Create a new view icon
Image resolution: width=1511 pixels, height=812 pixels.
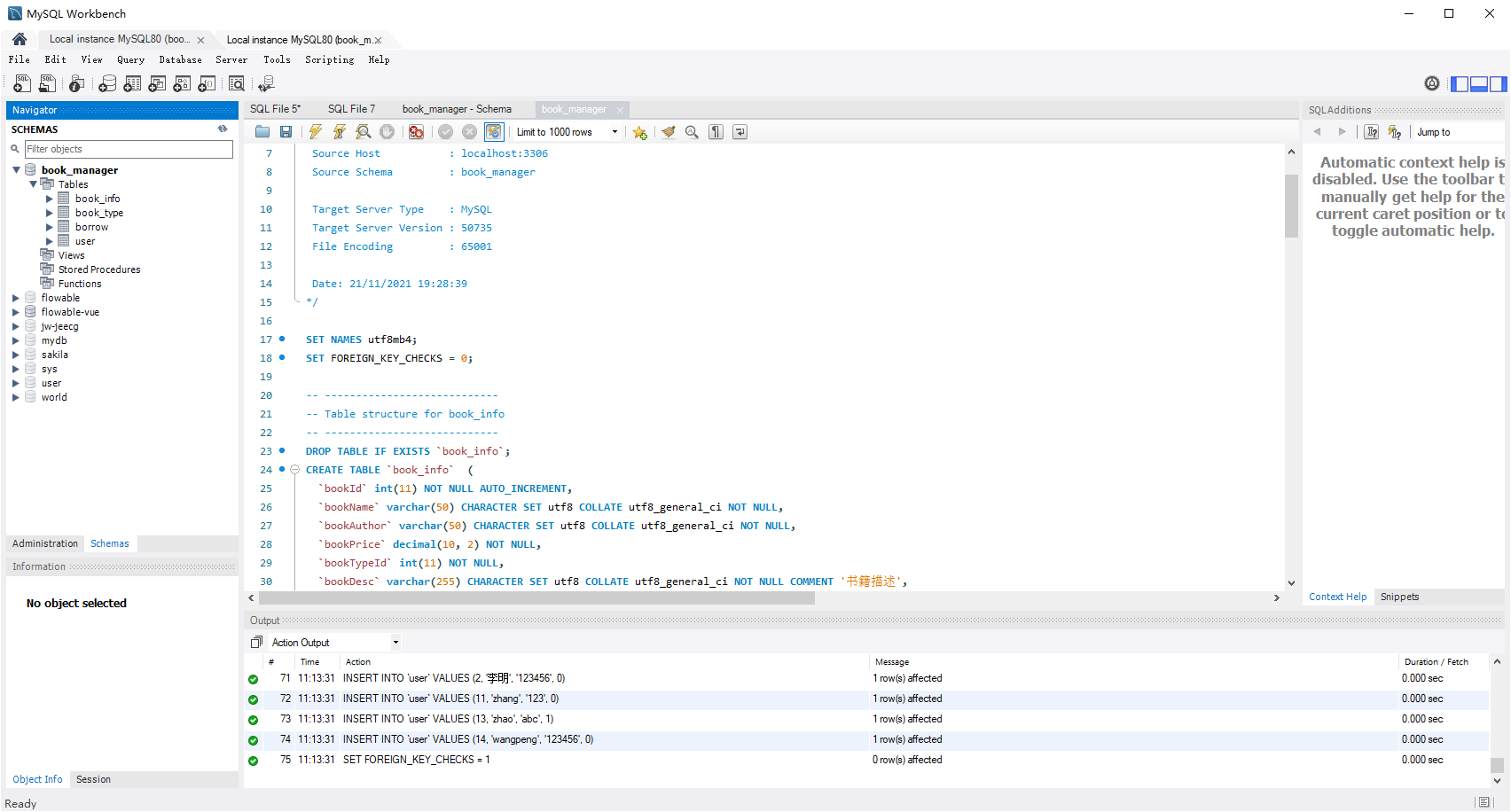[x=157, y=83]
